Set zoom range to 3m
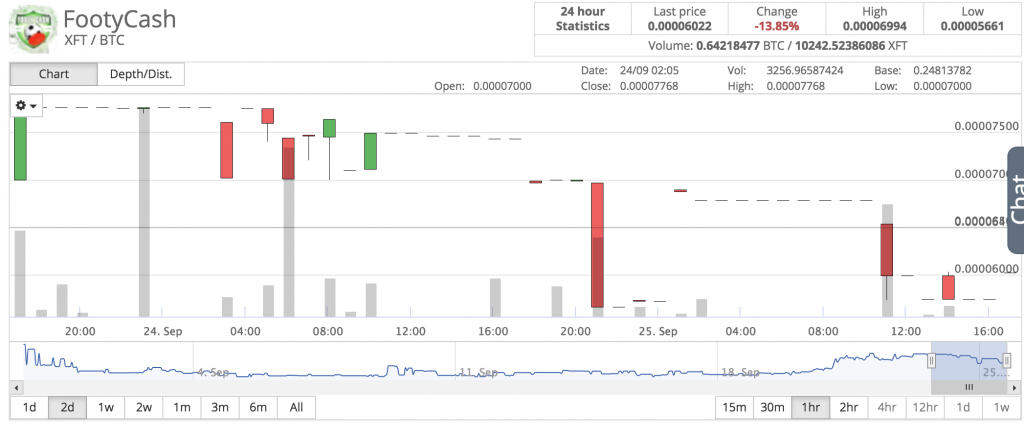 (219, 407)
